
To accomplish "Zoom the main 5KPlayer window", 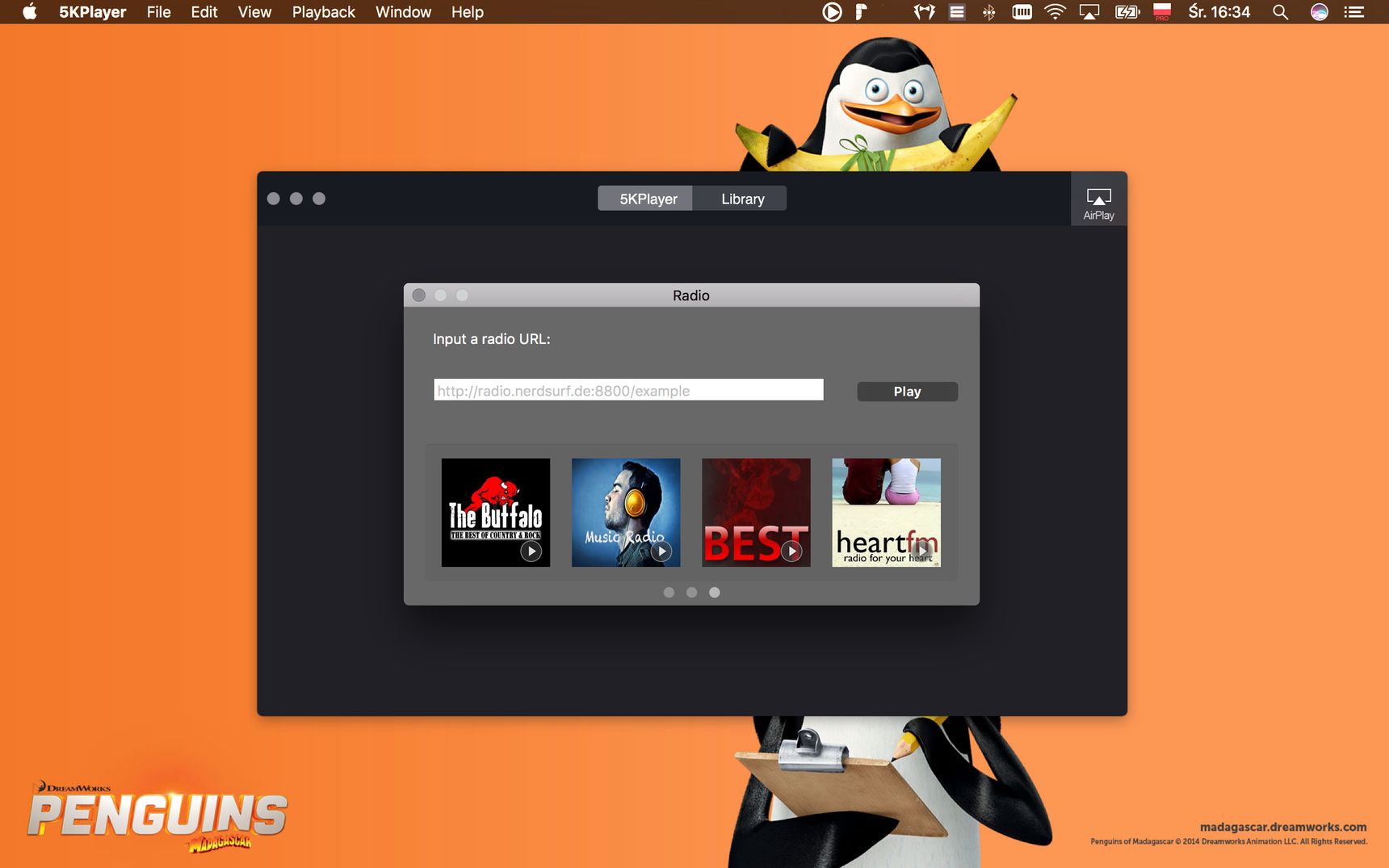I will pos(319,199).
